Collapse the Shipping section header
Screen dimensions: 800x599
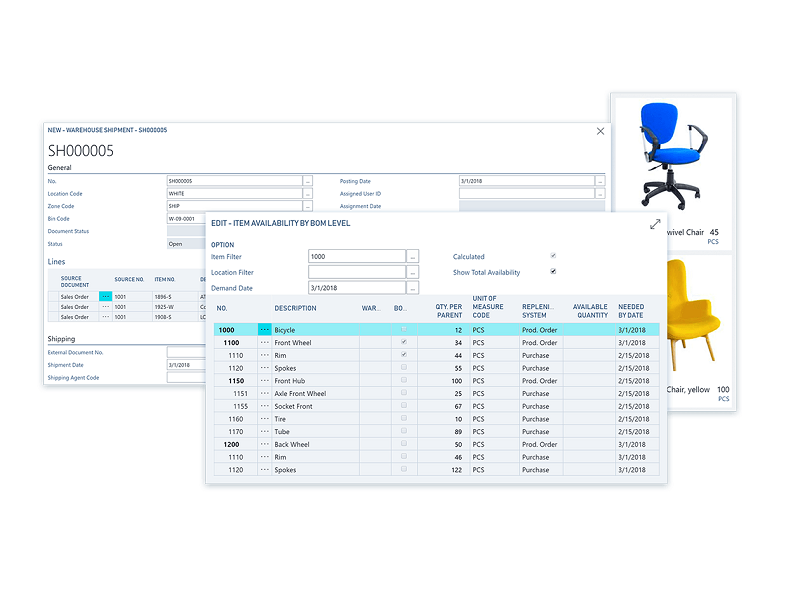[x=61, y=339]
